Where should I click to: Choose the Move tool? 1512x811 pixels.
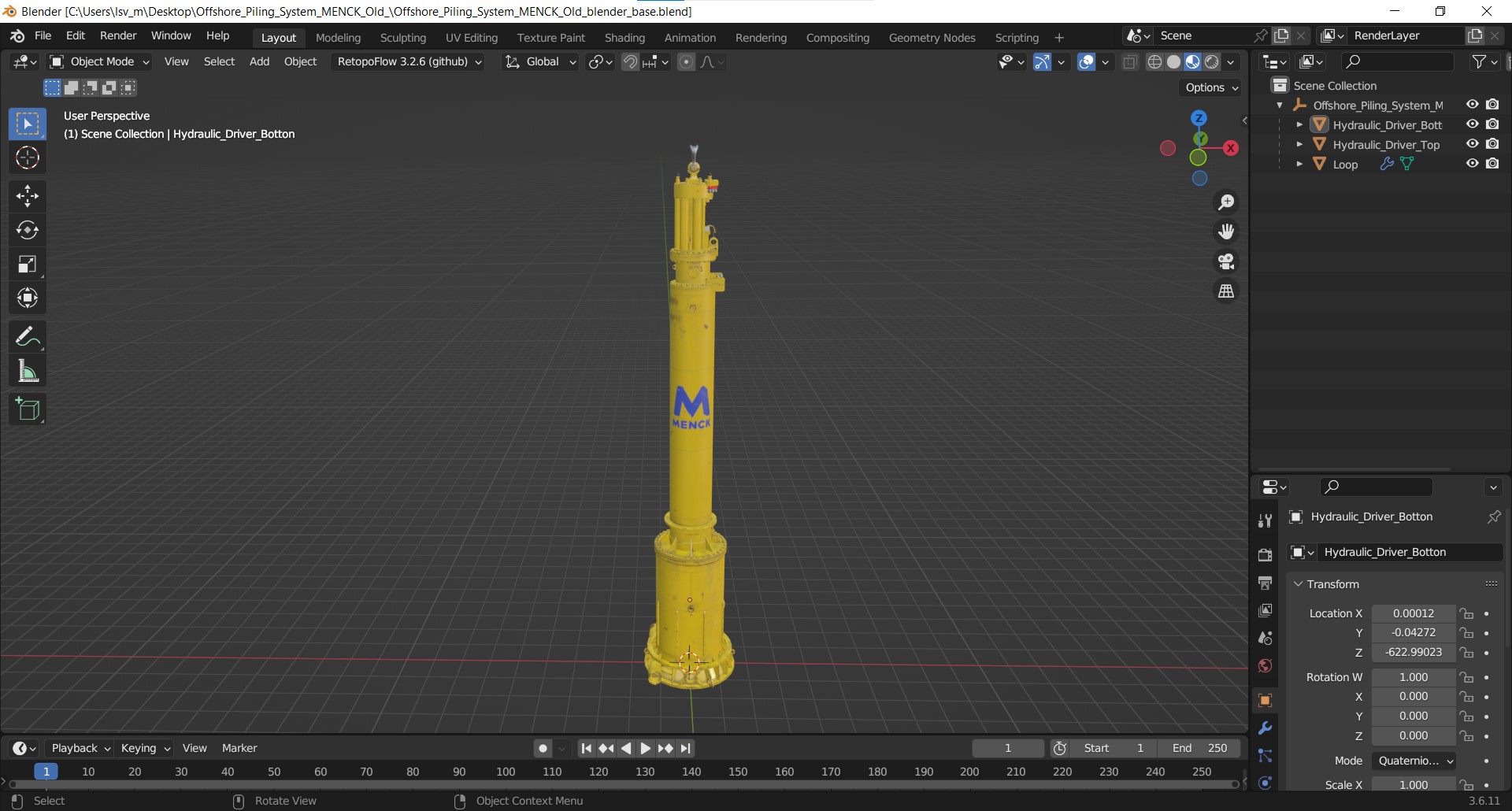click(28, 196)
